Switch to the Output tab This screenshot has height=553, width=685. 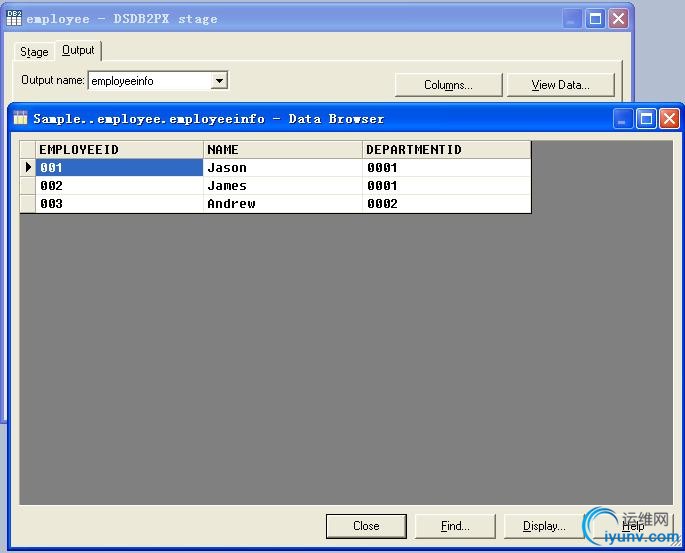tap(78, 51)
